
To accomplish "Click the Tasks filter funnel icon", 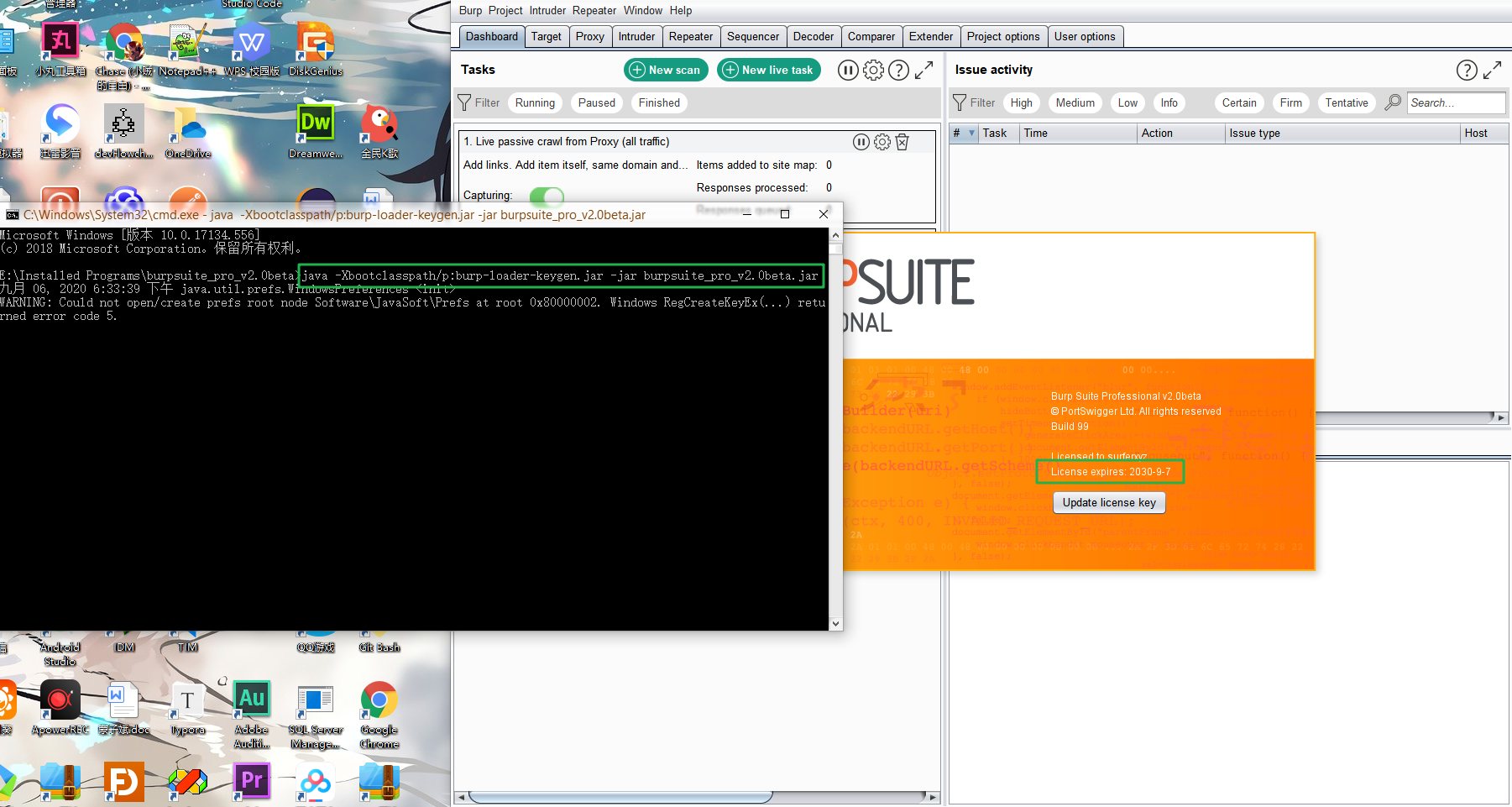I will [x=464, y=102].
